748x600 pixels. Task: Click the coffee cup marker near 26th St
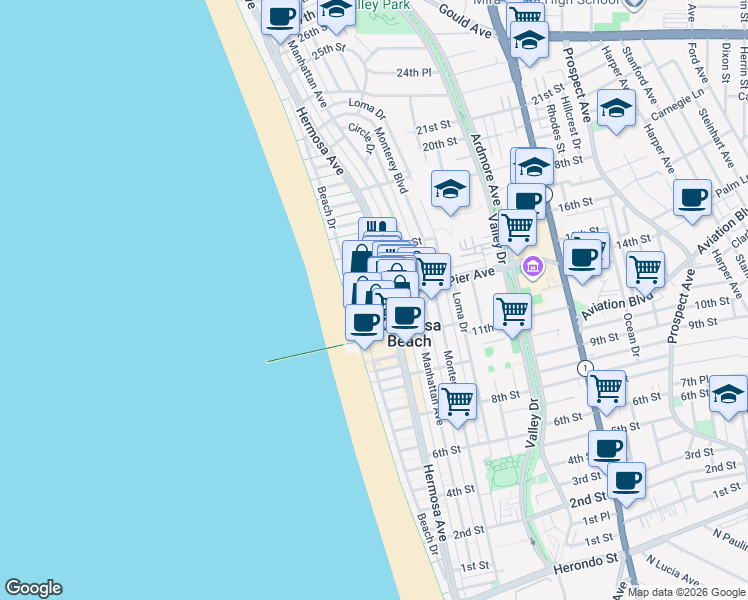[x=280, y=20]
